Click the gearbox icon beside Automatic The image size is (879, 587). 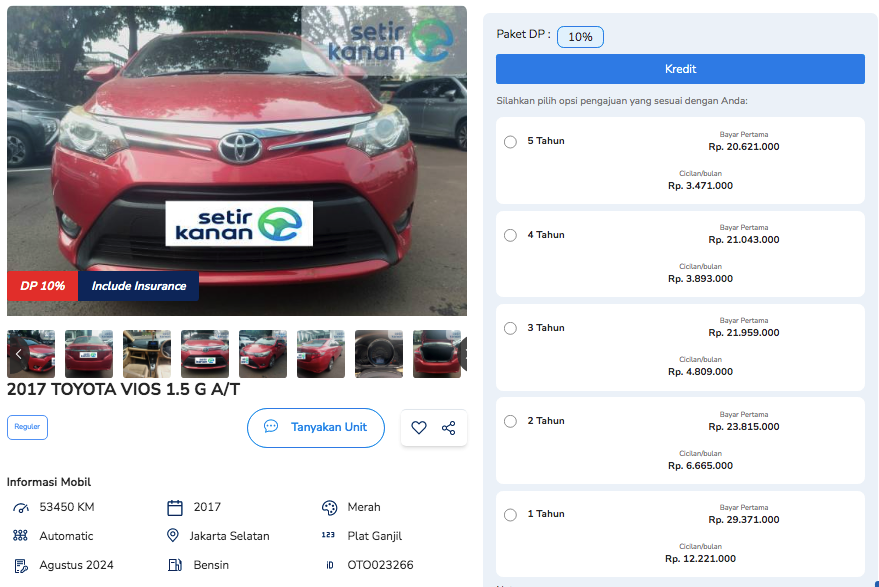pyautogui.click(x=20, y=536)
